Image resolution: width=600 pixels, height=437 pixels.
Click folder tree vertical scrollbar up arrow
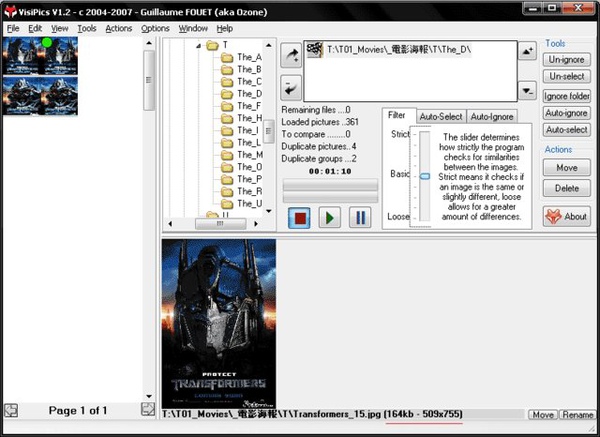[269, 46]
